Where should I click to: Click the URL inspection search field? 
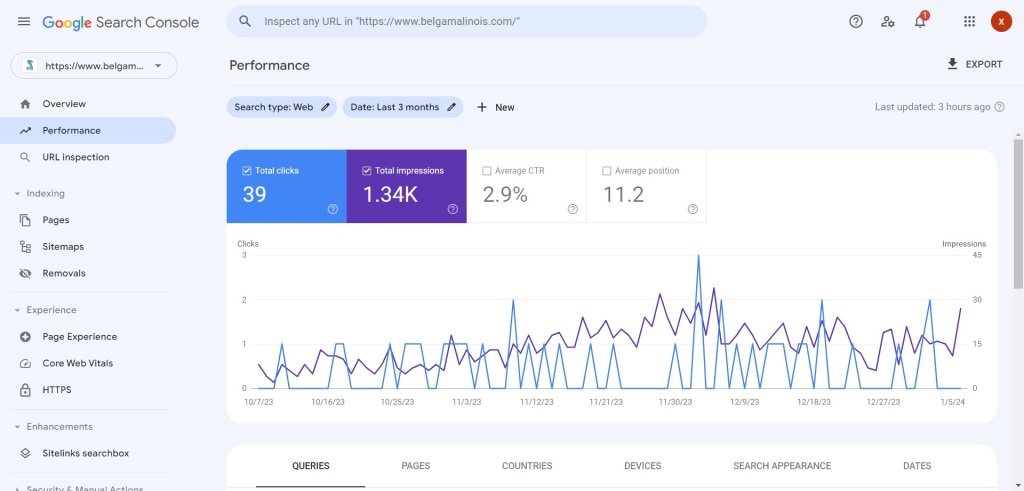[480, 21]
